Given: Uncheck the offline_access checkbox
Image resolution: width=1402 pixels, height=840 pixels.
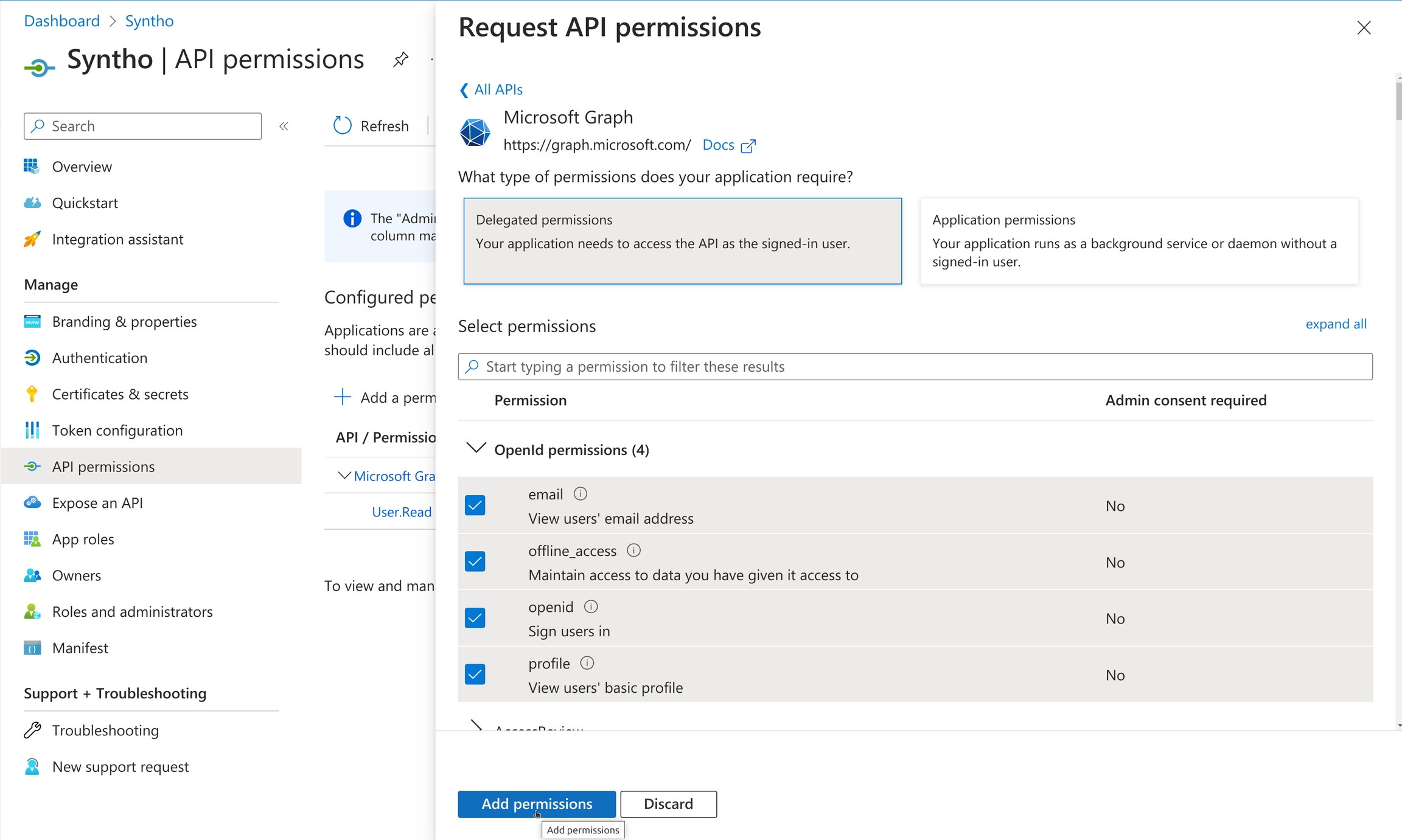Looking at the screenshot, I should click(x=475, y=561).
